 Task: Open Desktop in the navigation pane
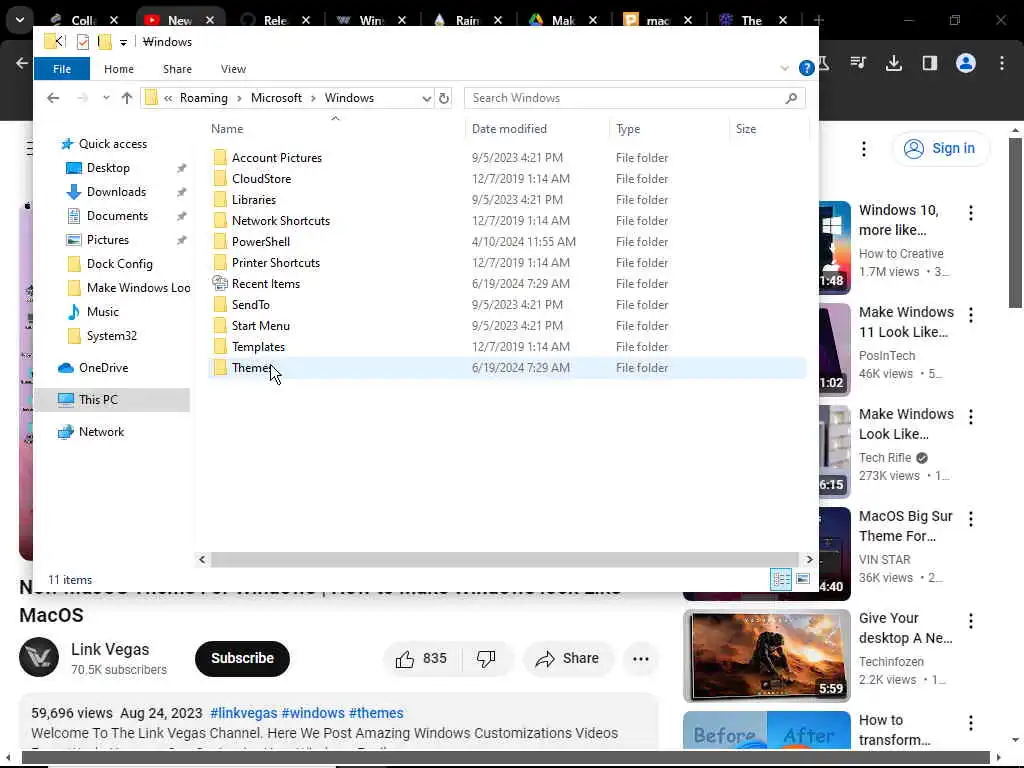108,168
